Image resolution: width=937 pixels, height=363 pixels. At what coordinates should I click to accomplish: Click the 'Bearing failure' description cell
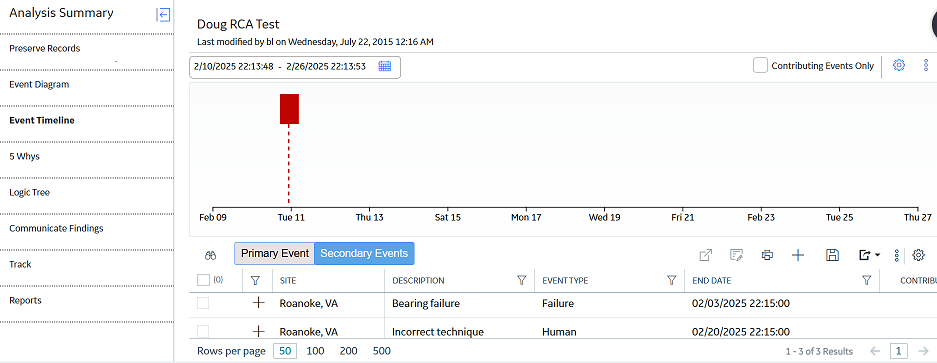point(425,303)
